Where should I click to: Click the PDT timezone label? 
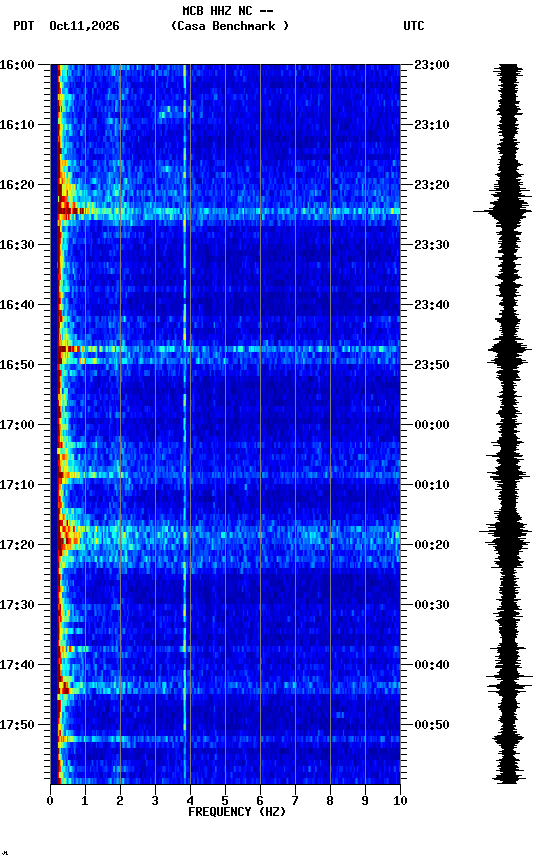click(x=24, y=26)
